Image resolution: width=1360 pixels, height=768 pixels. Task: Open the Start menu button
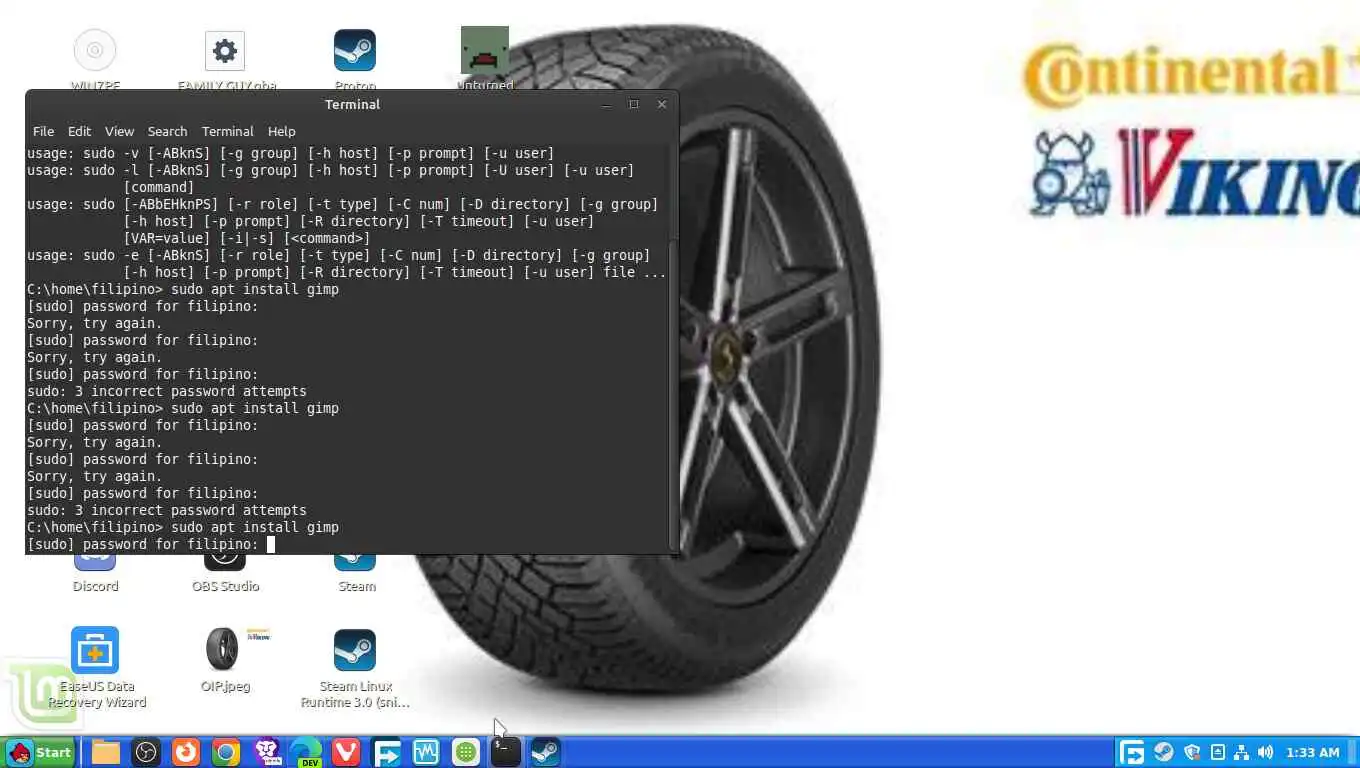tap(40, 752)
